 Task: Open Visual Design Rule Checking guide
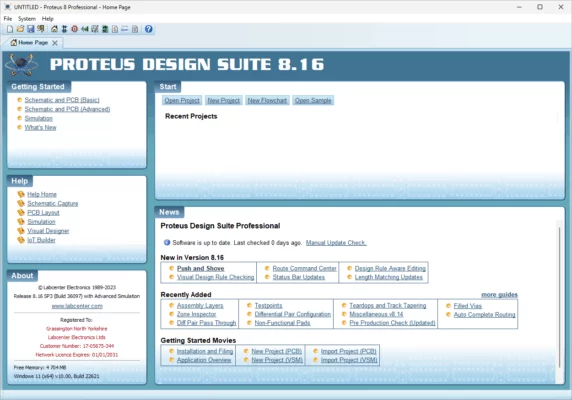click(215, 277)
